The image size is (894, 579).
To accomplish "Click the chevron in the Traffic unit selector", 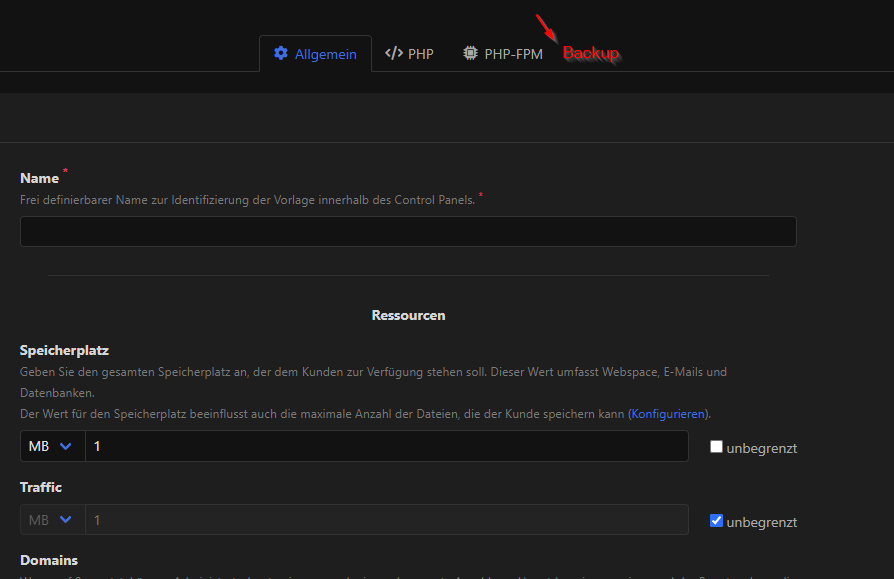I will 66,520.
